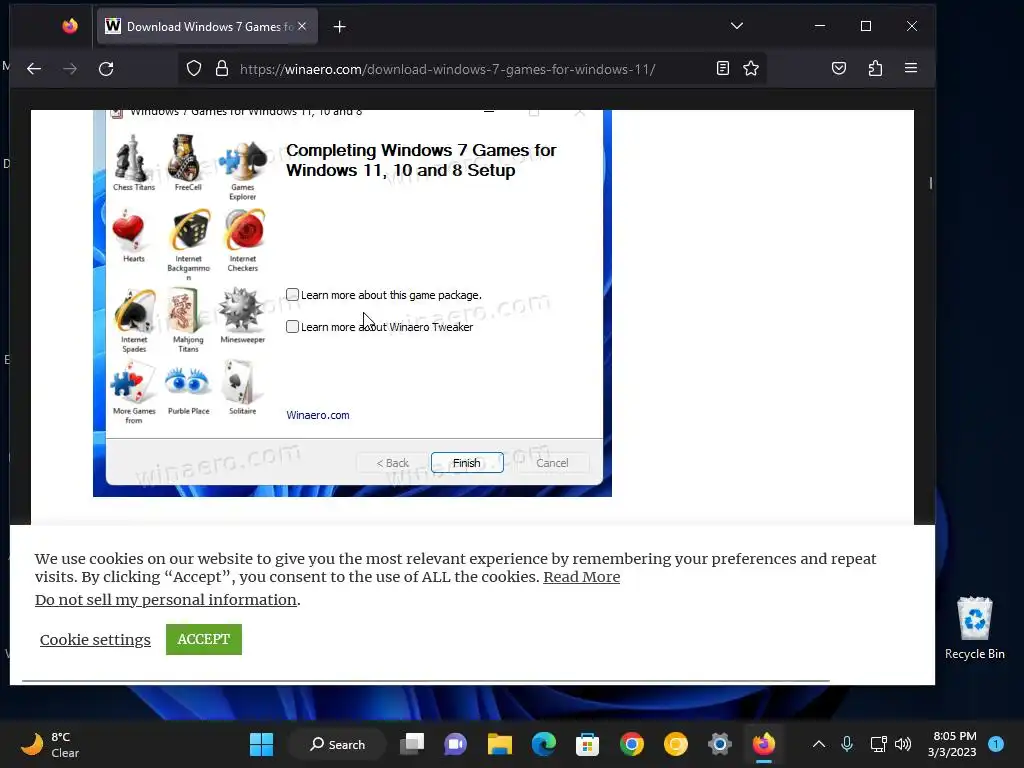The height and width of the screenshot is (768, 1024).
Task: Click the Mahjong Titans icon
Action: coord(188,321)
